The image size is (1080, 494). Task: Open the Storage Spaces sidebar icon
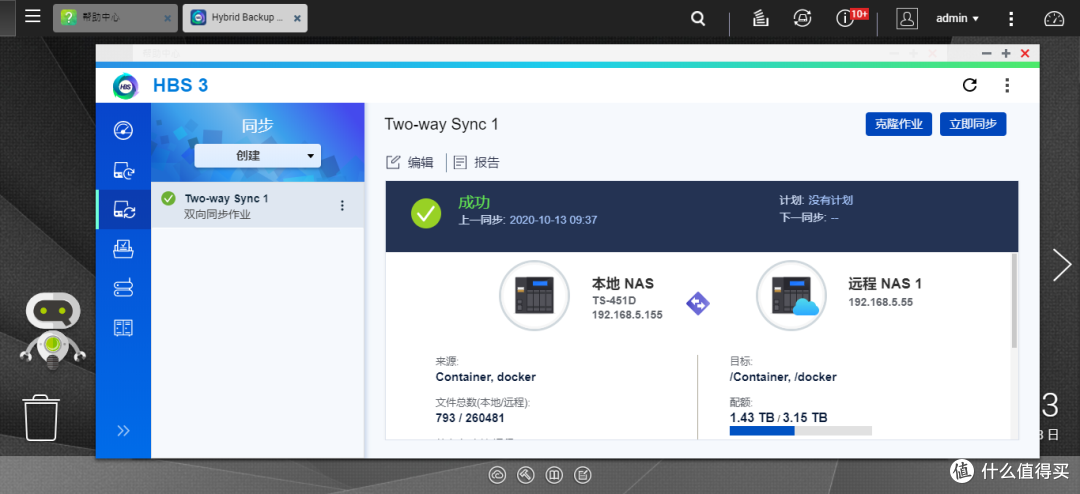(x=123, y=288)
